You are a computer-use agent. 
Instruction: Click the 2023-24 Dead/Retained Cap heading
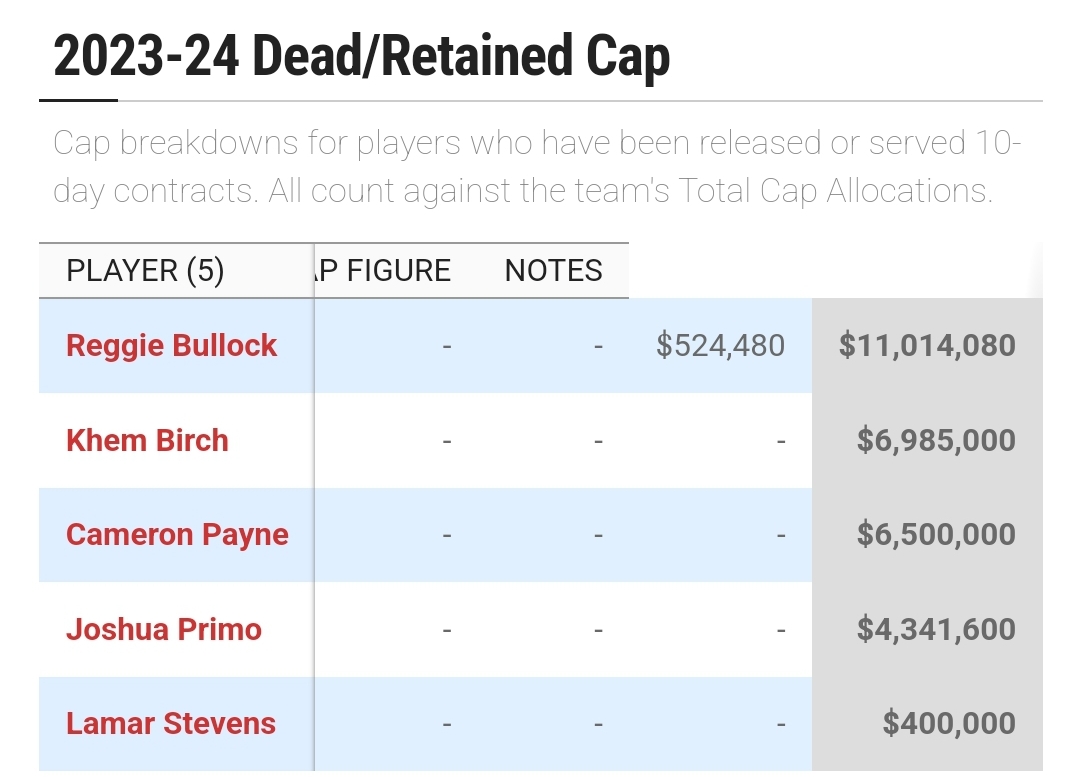click(x=361, y=56)
